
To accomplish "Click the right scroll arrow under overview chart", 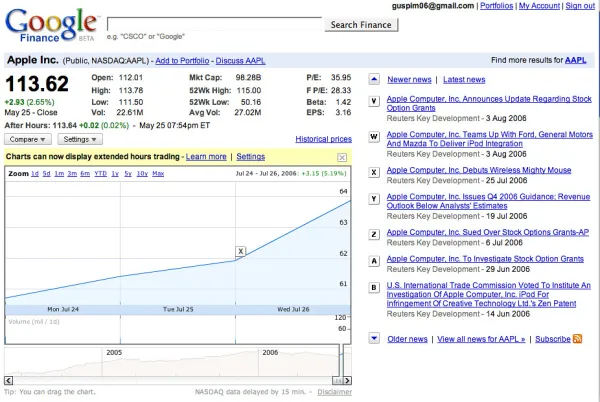I will click(347, 381).
